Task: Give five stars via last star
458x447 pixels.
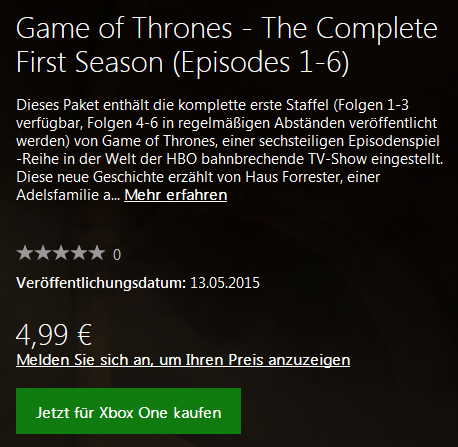Action: coord(97,253)
